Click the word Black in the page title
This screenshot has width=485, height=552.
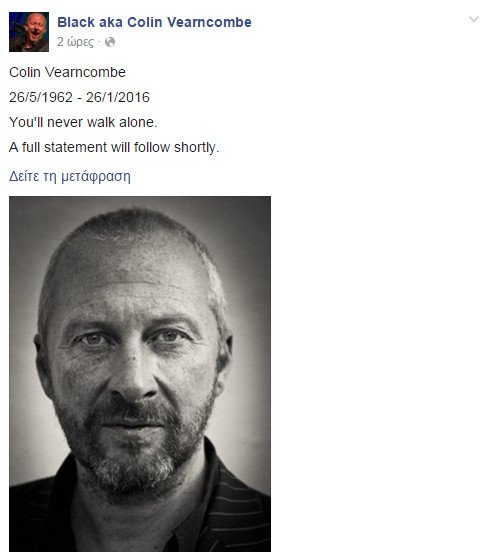76,22
